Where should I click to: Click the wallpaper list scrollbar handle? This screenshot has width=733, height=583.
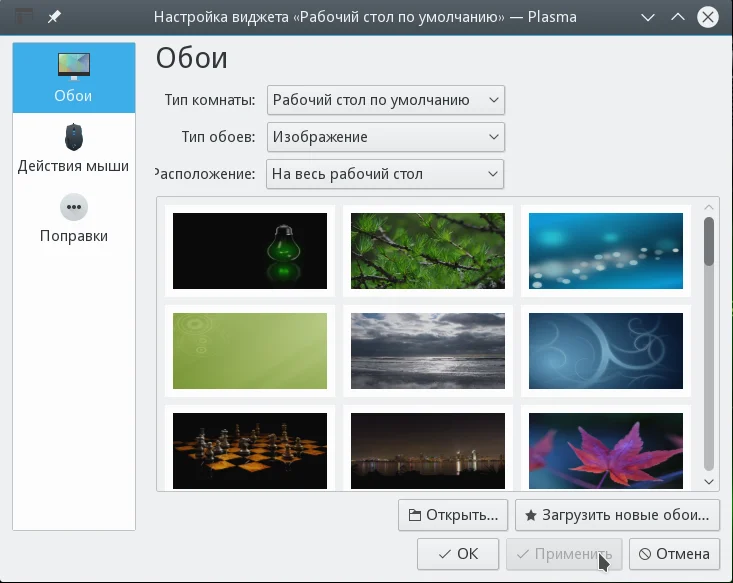709,241
